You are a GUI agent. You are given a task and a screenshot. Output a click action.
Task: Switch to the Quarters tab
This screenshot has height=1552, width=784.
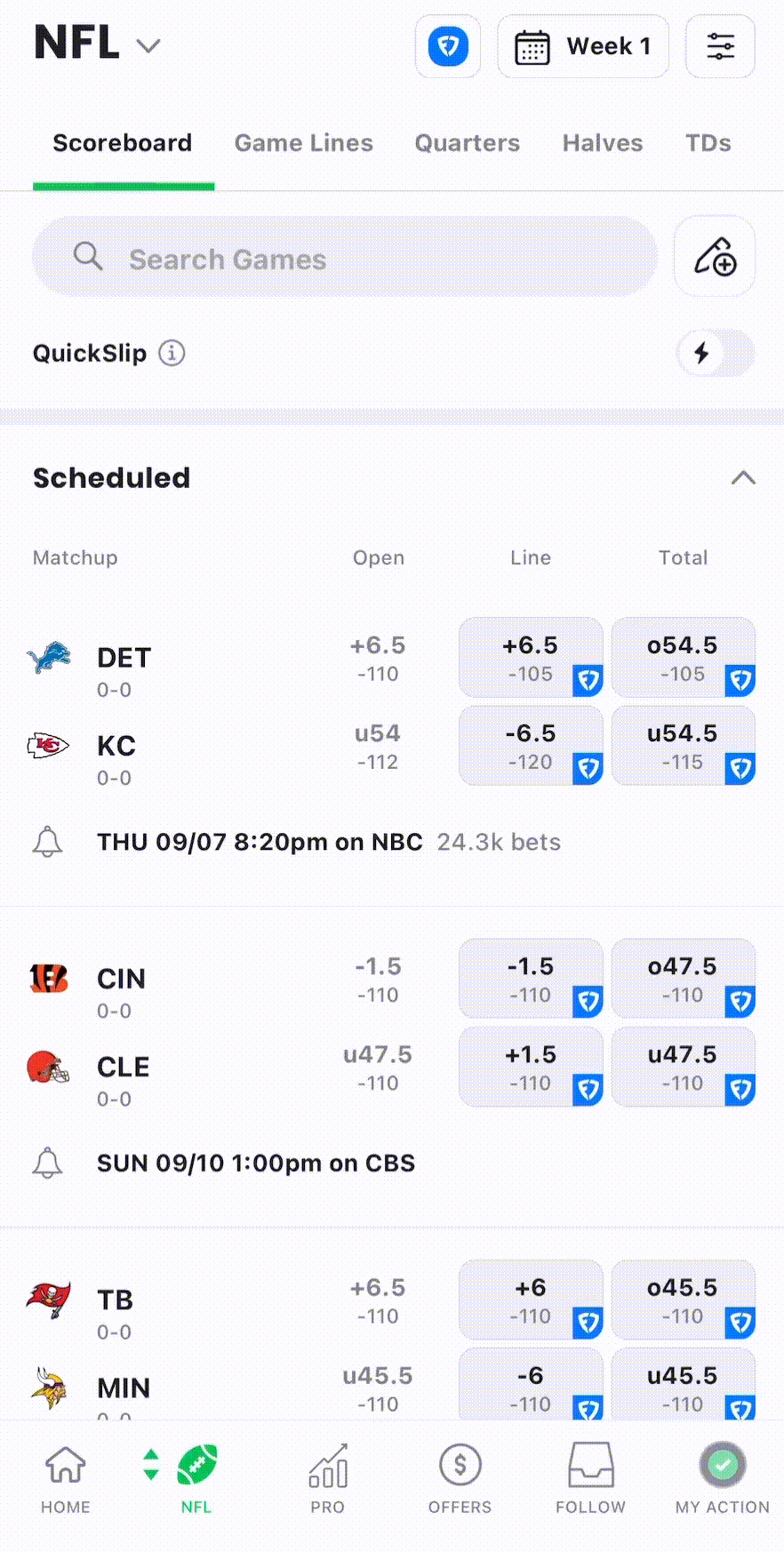pos(467,143)
